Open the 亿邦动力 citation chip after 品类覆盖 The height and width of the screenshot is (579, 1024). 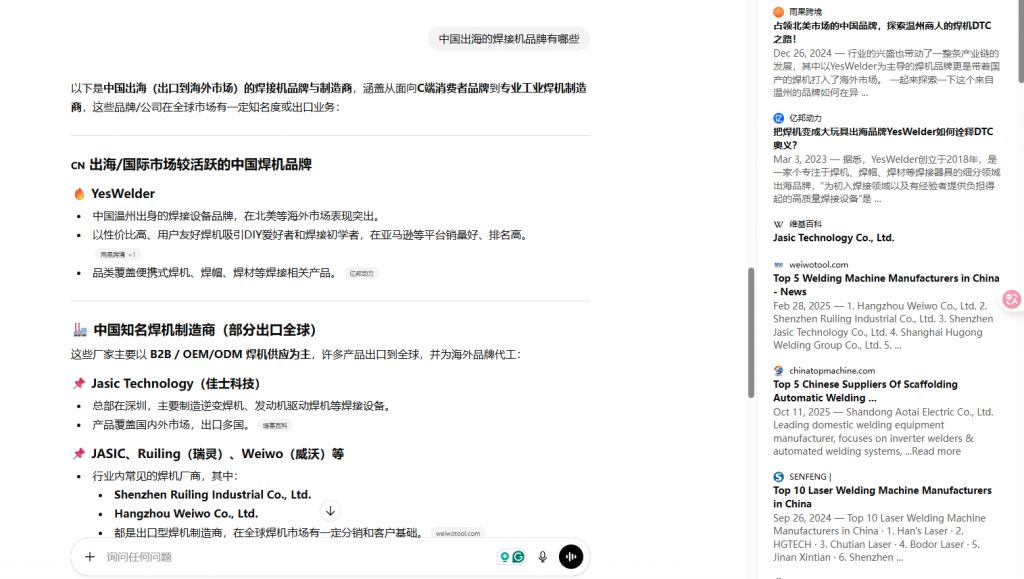pos(361,273)
